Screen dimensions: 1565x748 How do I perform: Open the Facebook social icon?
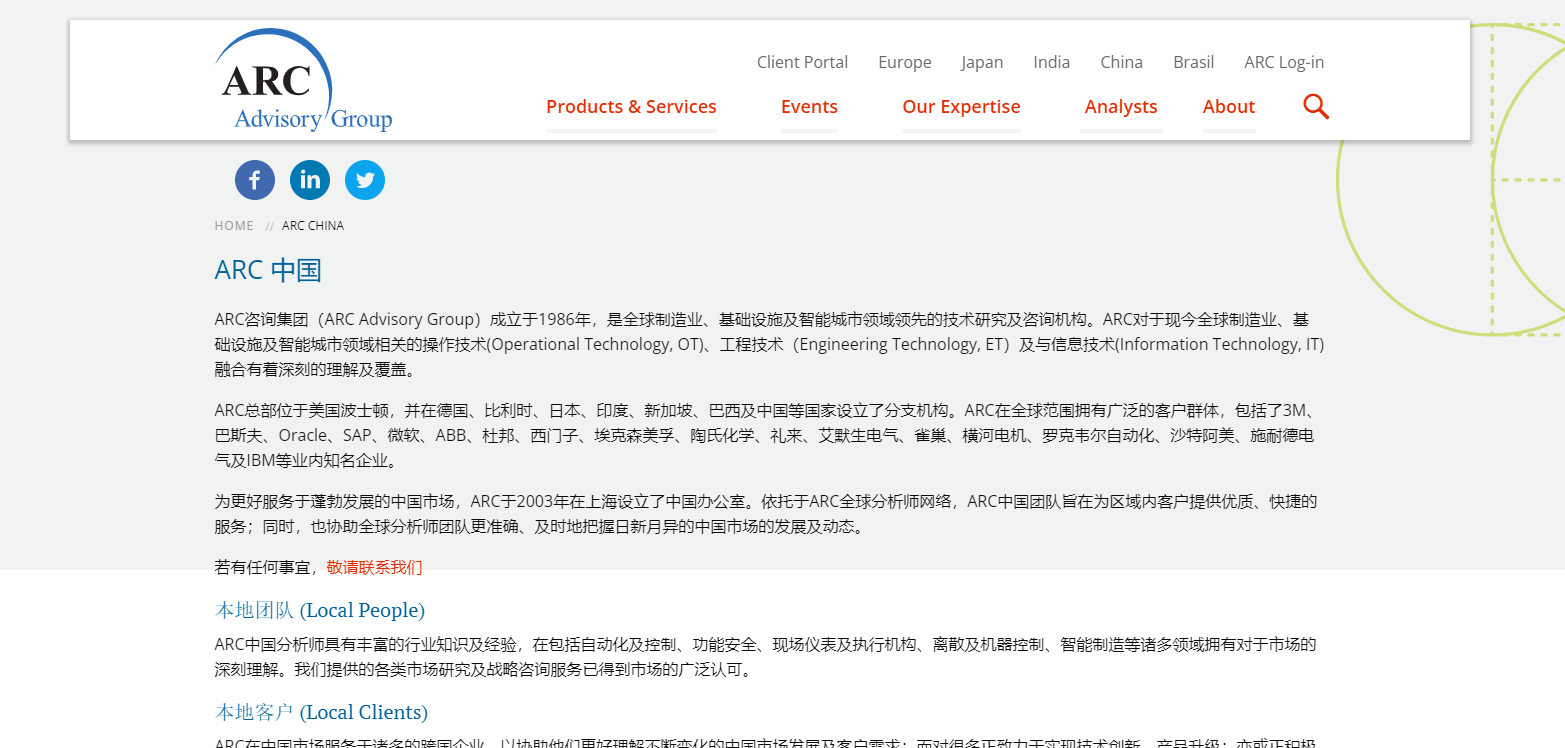pyautogui.click(x=255, y=180)
